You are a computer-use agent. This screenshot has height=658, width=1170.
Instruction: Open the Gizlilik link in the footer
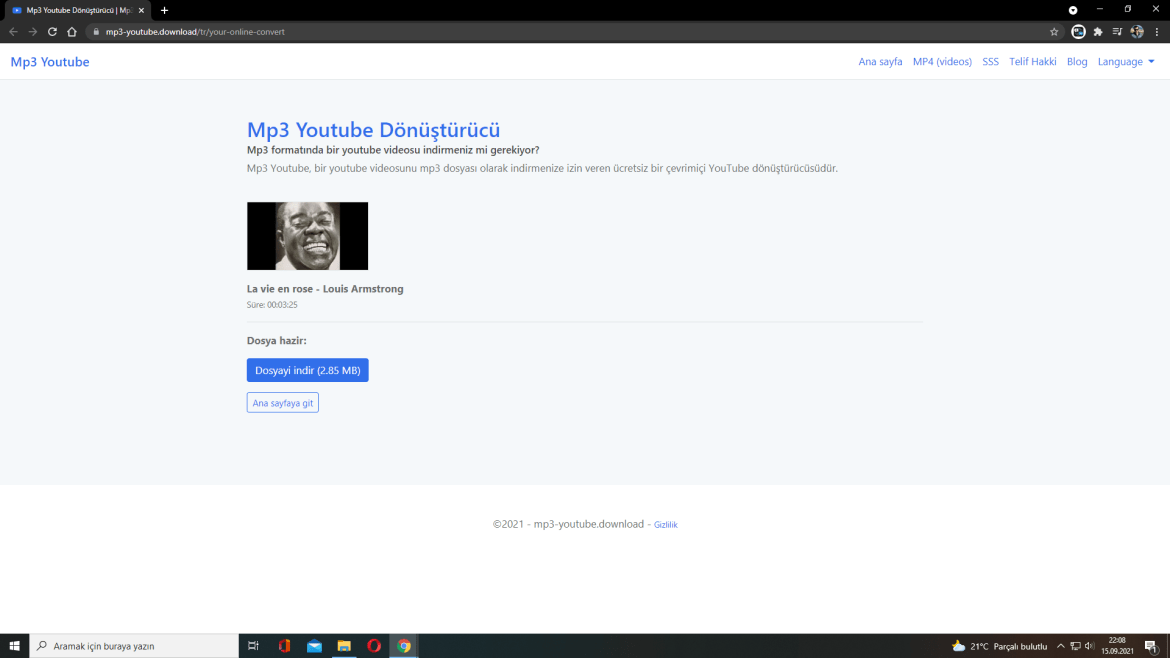665,523
